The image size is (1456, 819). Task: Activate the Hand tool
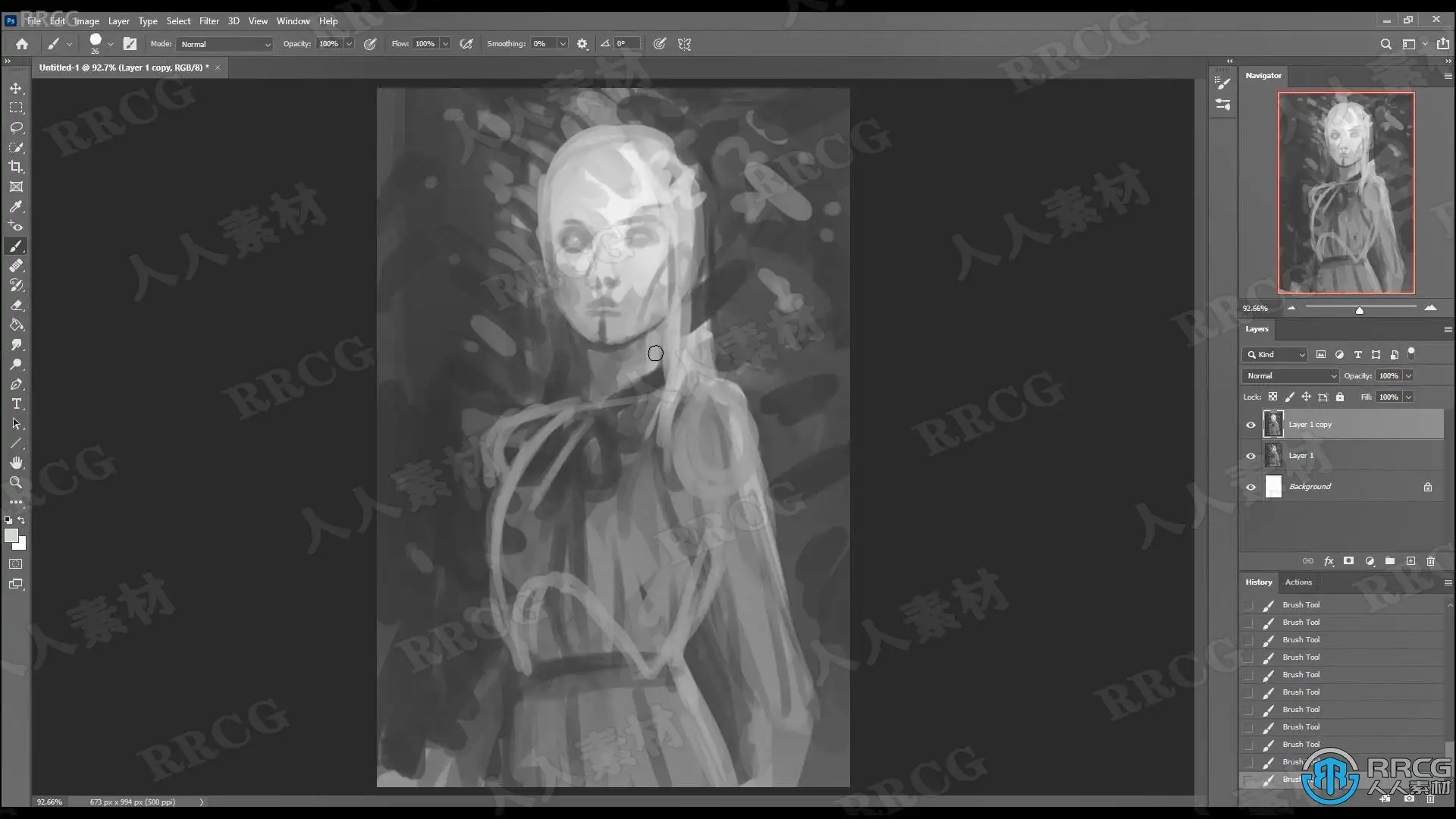pyautogui.click(x=16, y=463)
